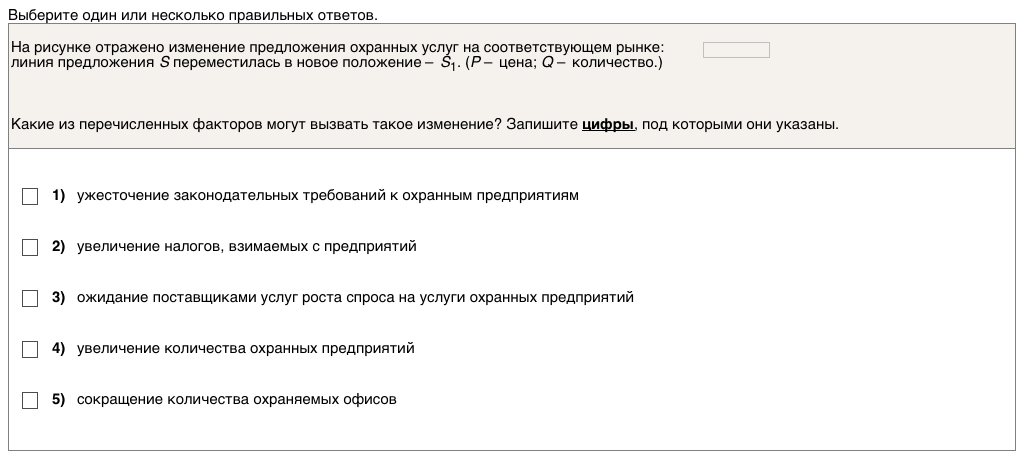
Task: Mark checkbox 5 about fewer guarded offices
Action: [x=30, y=400]
